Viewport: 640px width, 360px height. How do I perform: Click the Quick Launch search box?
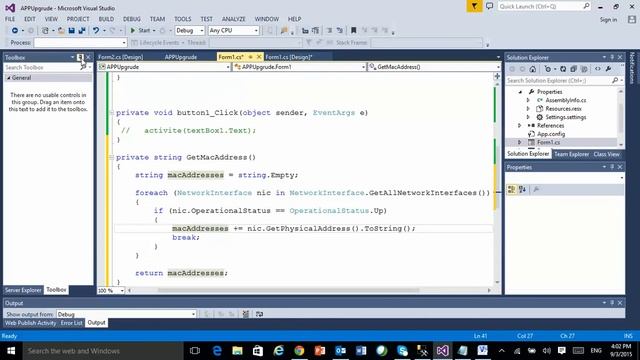coord(544,6)
